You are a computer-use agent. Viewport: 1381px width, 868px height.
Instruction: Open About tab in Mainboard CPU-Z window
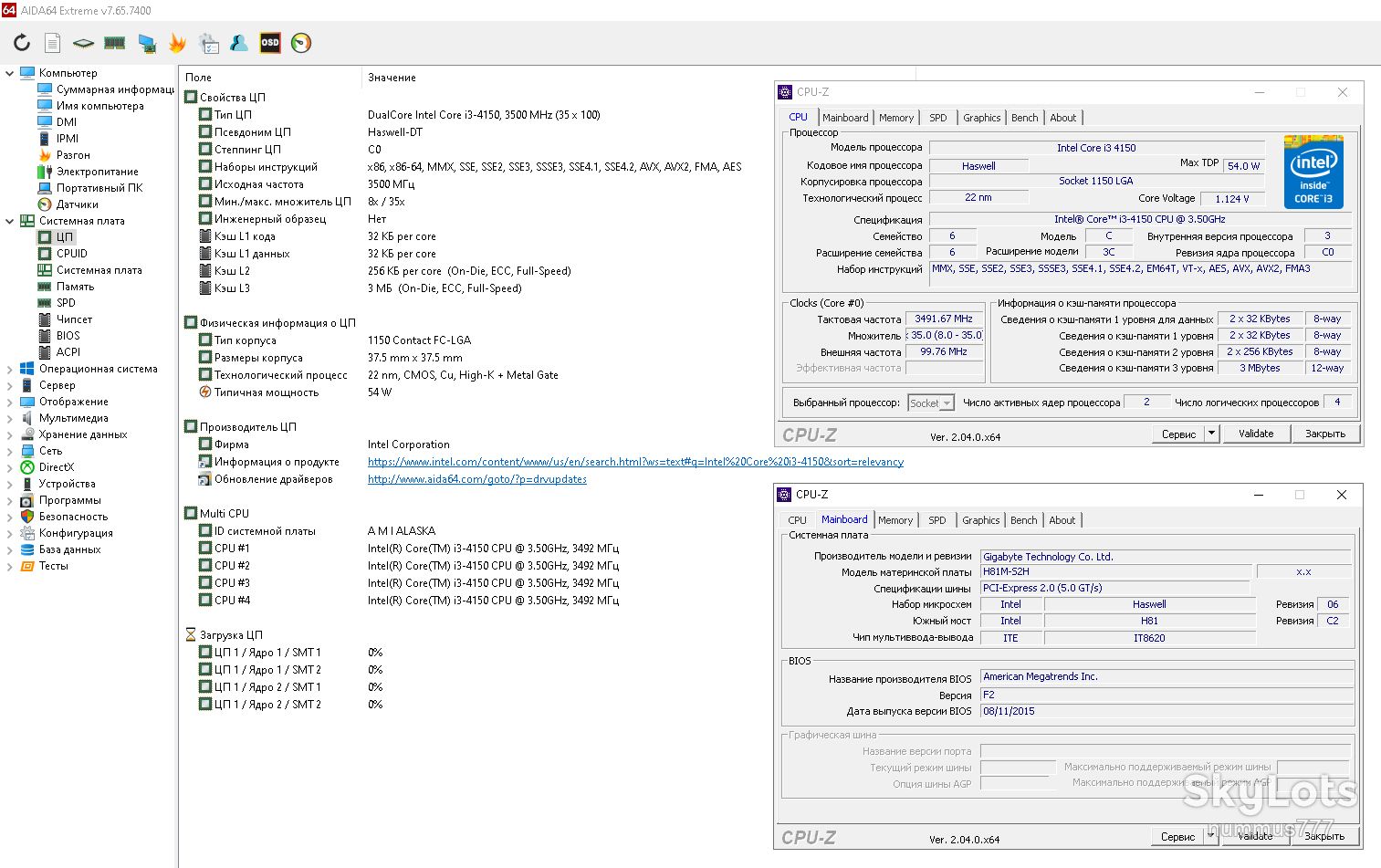pos(1062,520)
